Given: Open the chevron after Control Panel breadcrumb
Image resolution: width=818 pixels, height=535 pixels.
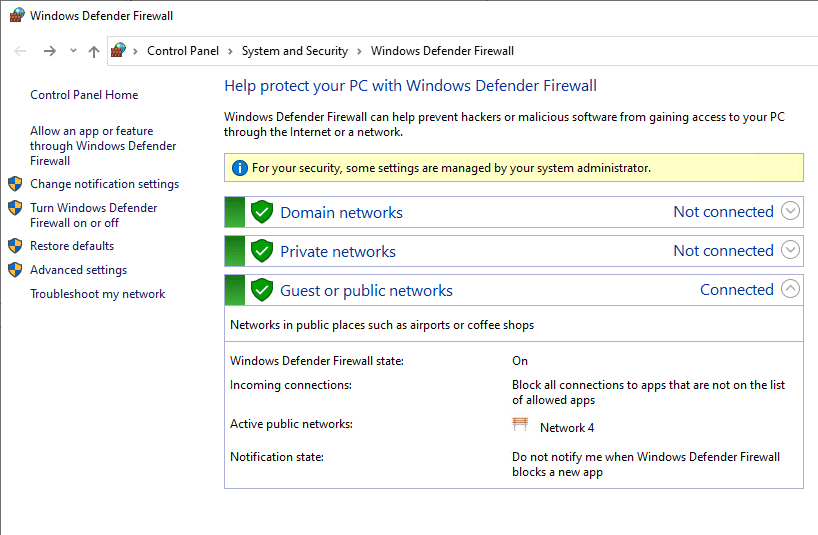Looking at the screenshot, I should (x=230, y=51).
